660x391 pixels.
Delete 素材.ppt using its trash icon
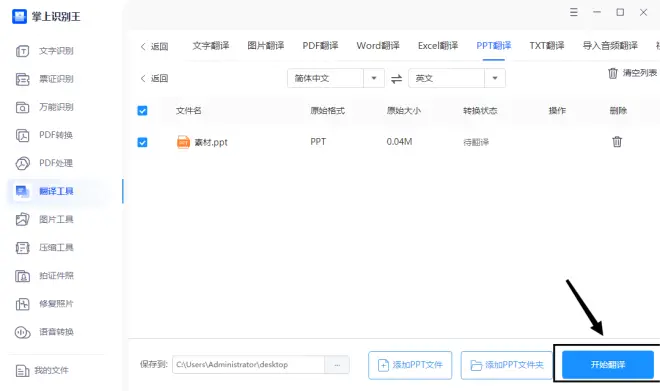click(617, 141)
